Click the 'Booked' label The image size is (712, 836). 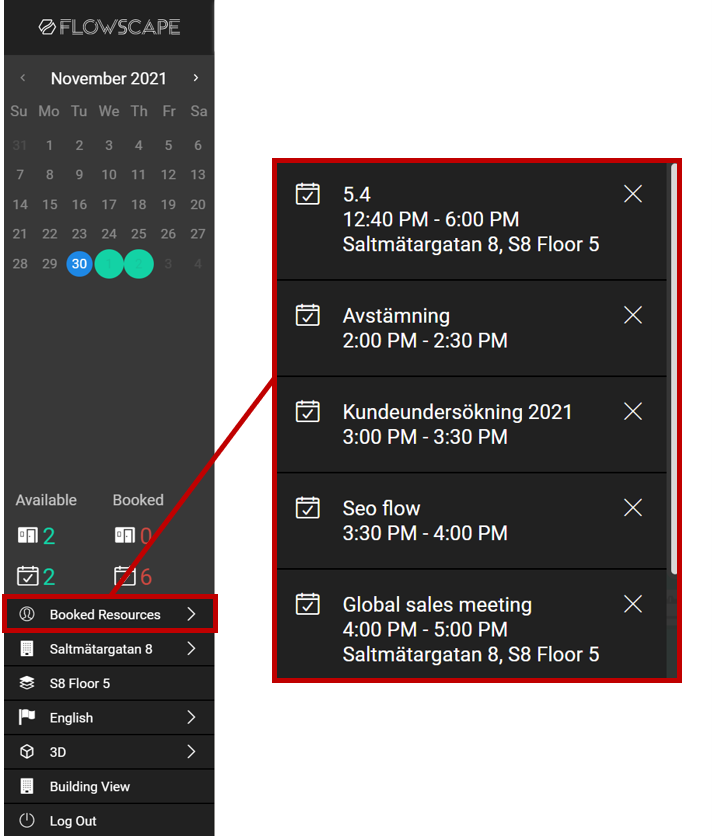(138, 500)
